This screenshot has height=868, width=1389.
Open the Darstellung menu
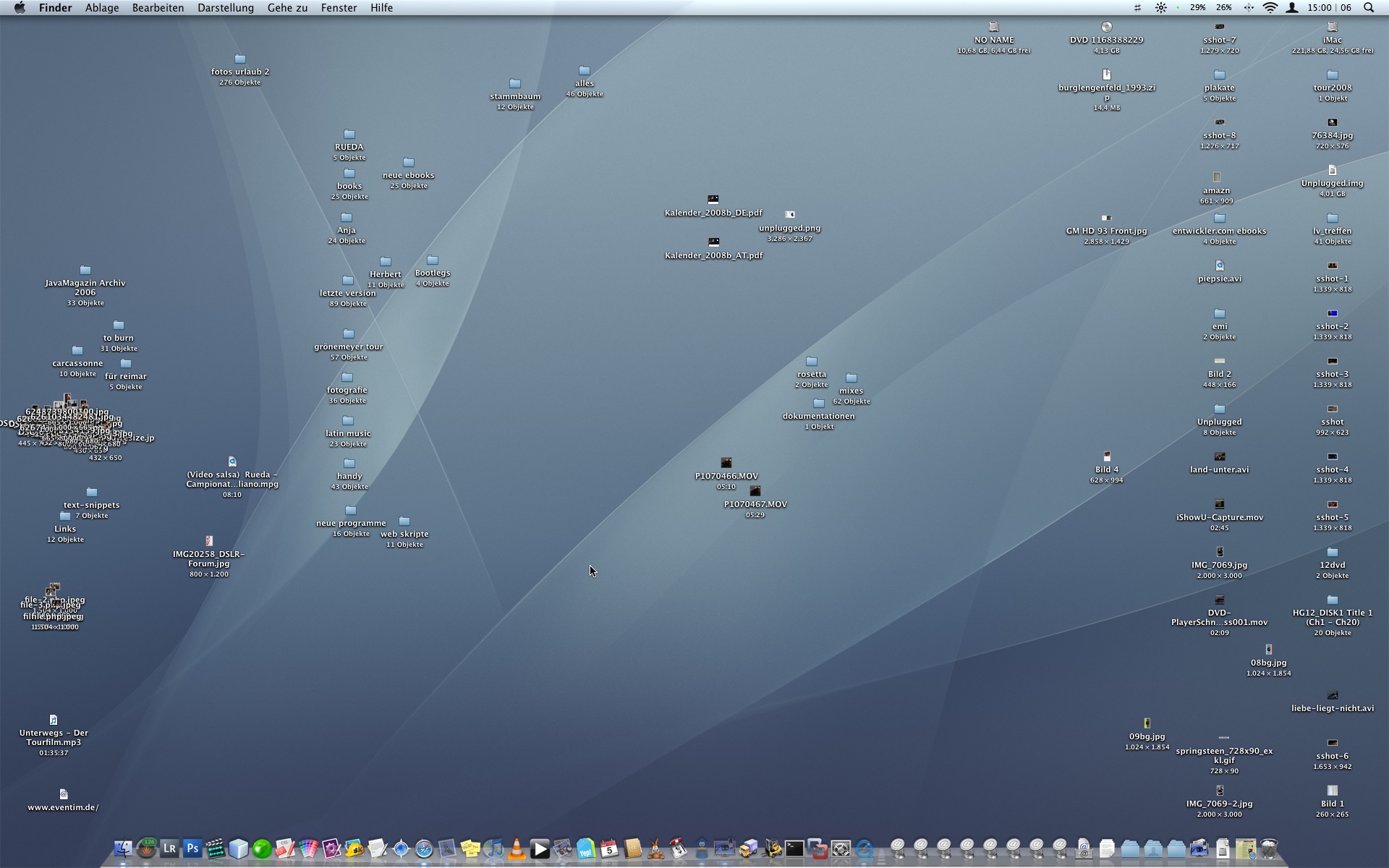[x=225, y=8]
